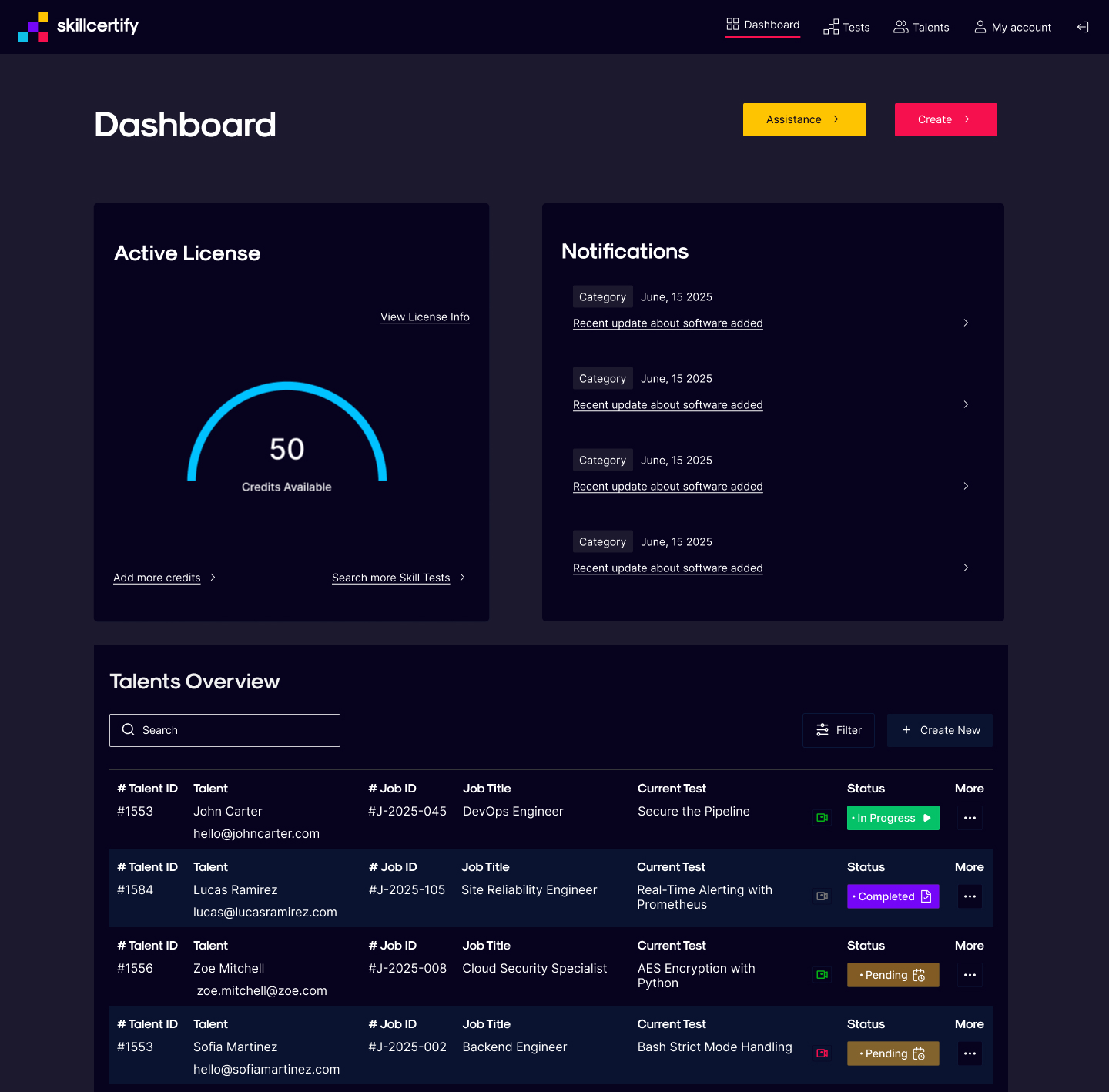
Task: Follow the Add more credits link
Action: 157,578
